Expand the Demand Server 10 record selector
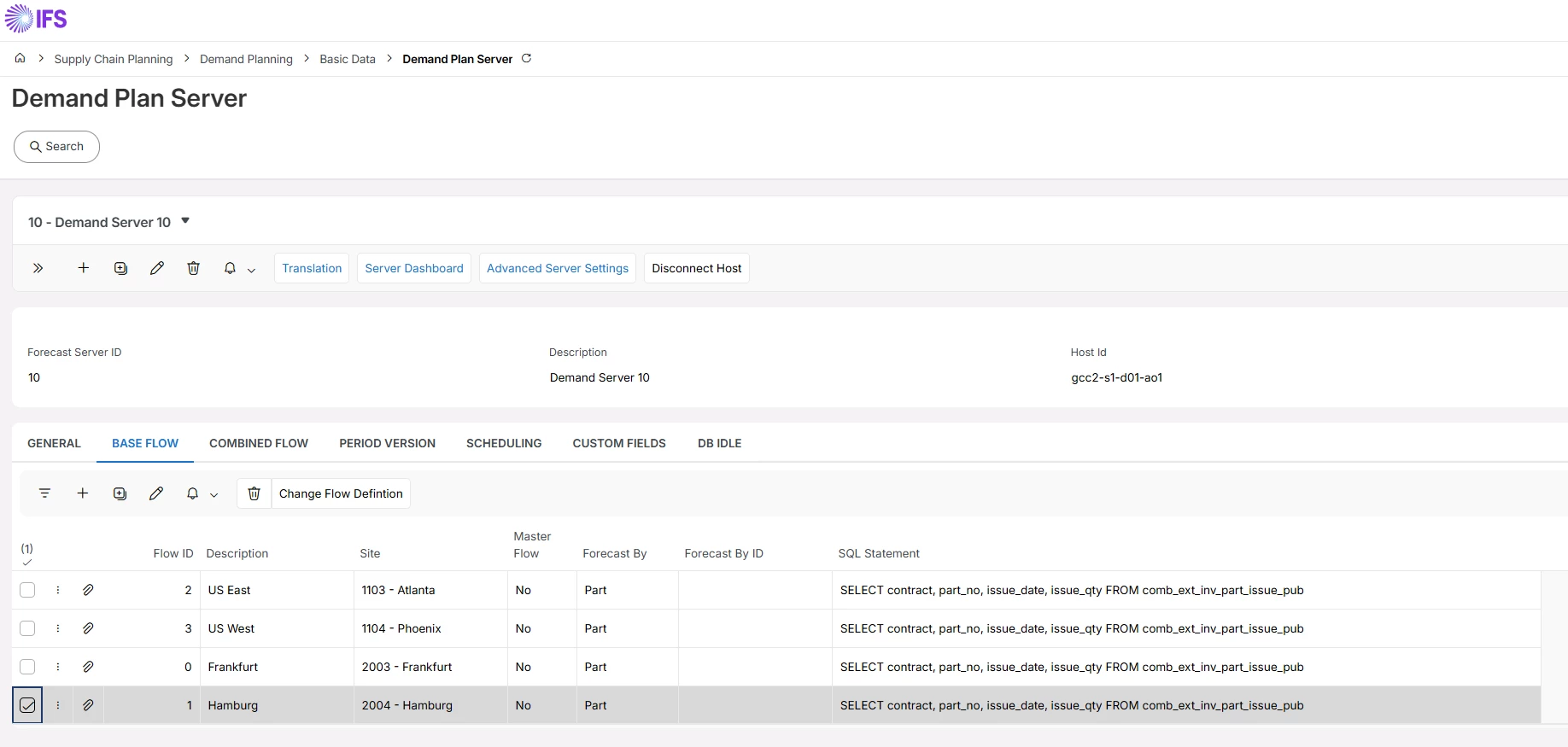The image size is (1568, 747). (185, 221)
